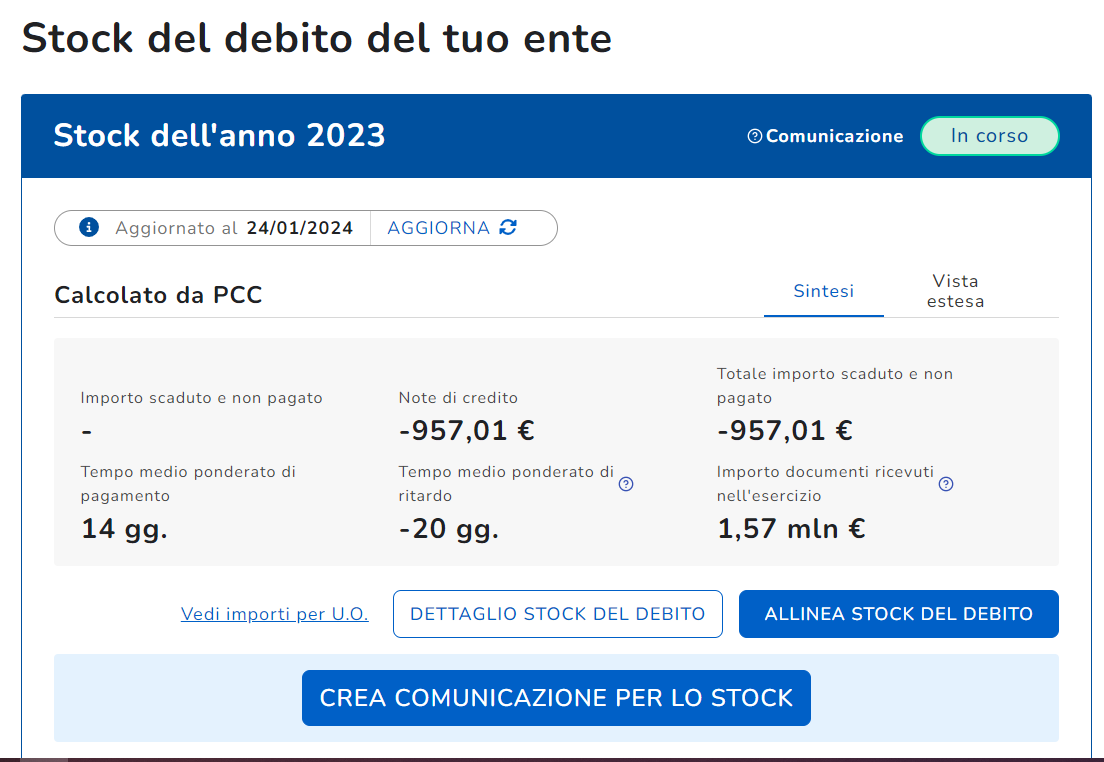This screenshot has width=1104, height=762.
Task: Open help for Tempo medio ponderato di ritardo
Action: [626, 484]
